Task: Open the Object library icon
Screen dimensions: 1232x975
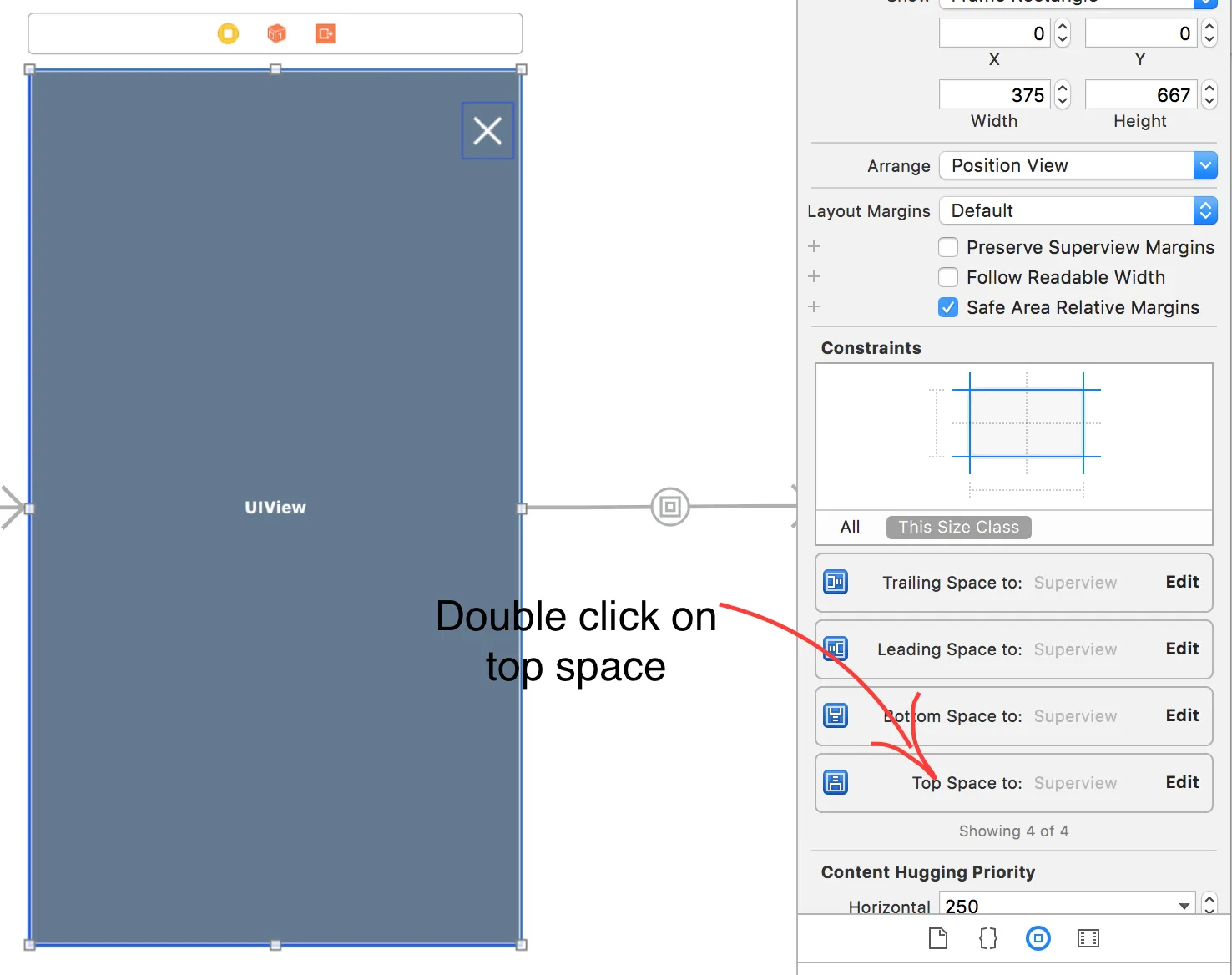Action: (1038, 938)
